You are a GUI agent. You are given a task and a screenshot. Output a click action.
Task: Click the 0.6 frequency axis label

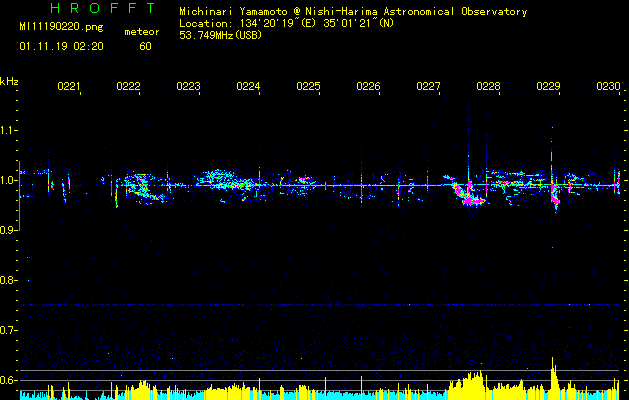point(8,380)
